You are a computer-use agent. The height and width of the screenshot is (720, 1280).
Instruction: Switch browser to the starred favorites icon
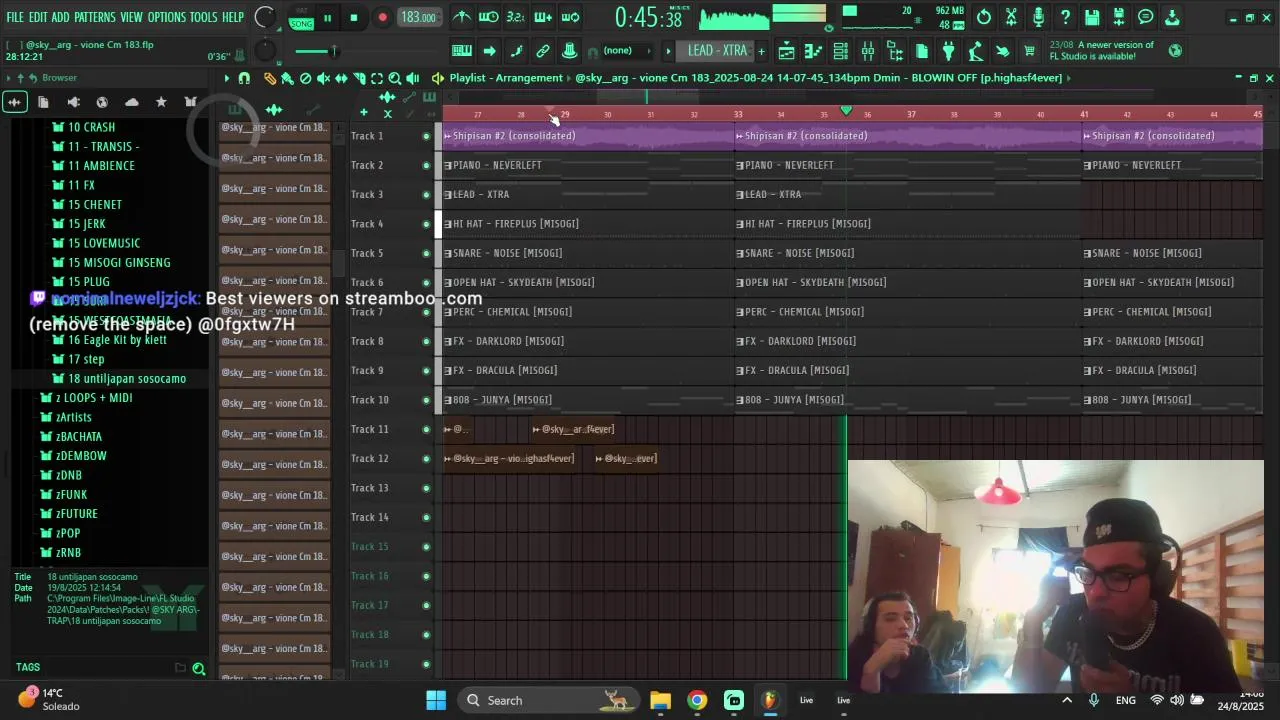[x=161, y=102]
